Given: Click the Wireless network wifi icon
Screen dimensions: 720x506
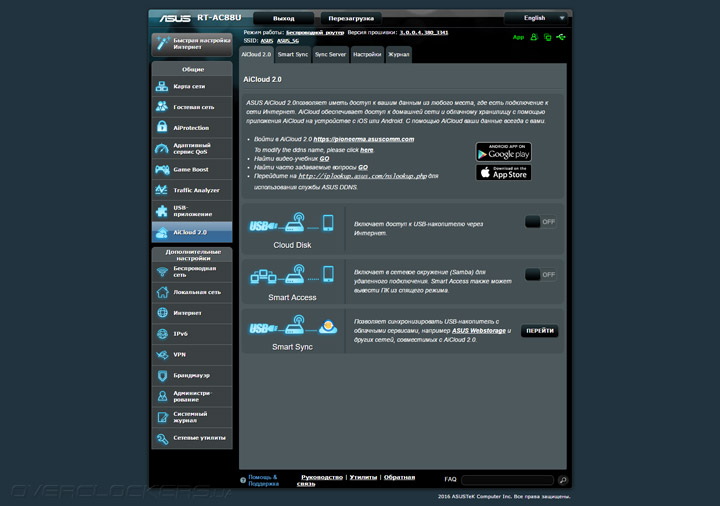Looking at the screenshot, I should click(x=162, y=272).
